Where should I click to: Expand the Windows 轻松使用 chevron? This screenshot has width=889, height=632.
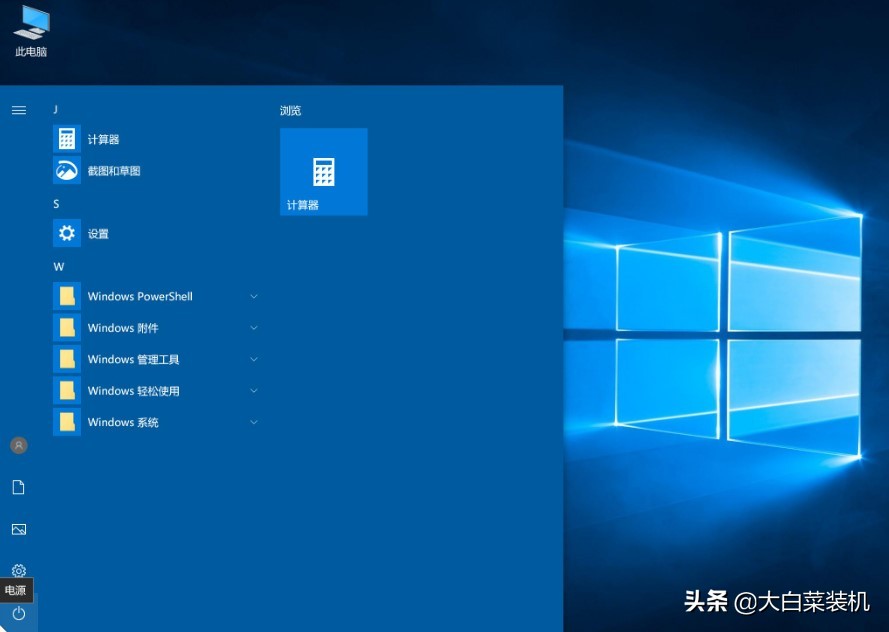[x=254, y=391]
